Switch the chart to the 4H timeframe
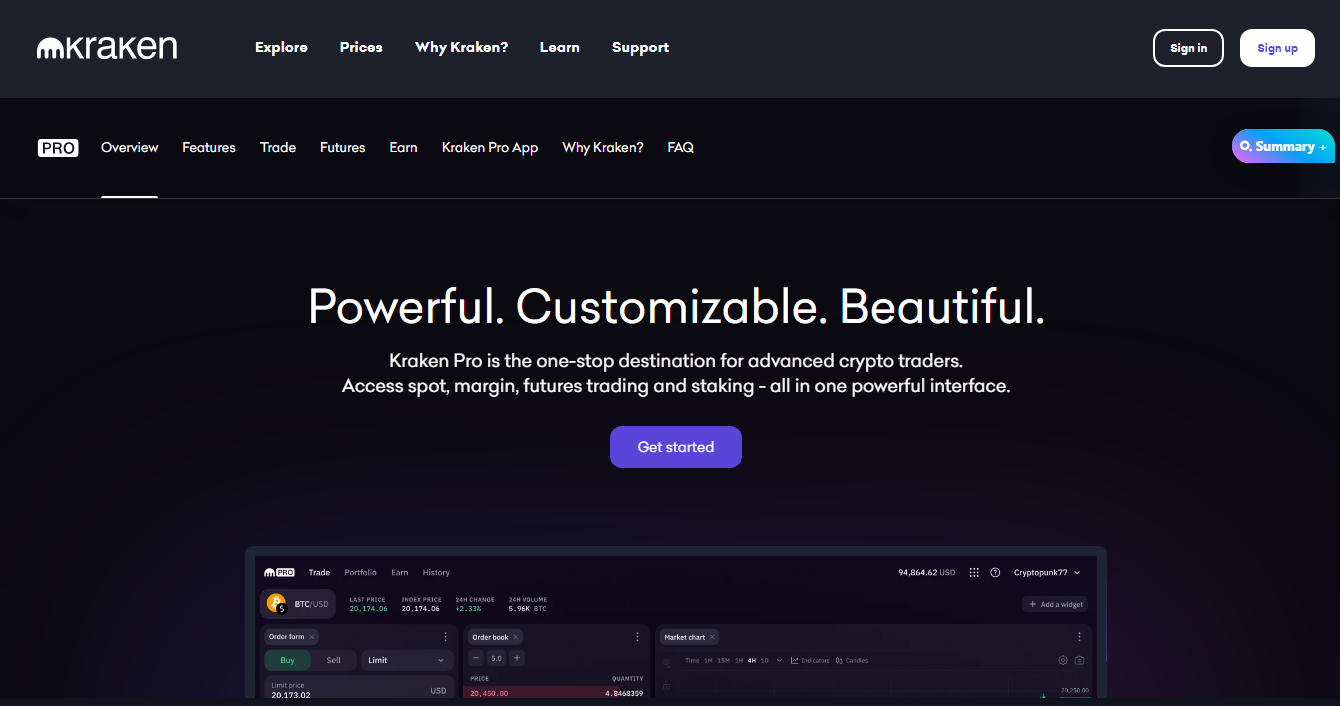Screen dimensions: 1340x706 click(751, 660)
